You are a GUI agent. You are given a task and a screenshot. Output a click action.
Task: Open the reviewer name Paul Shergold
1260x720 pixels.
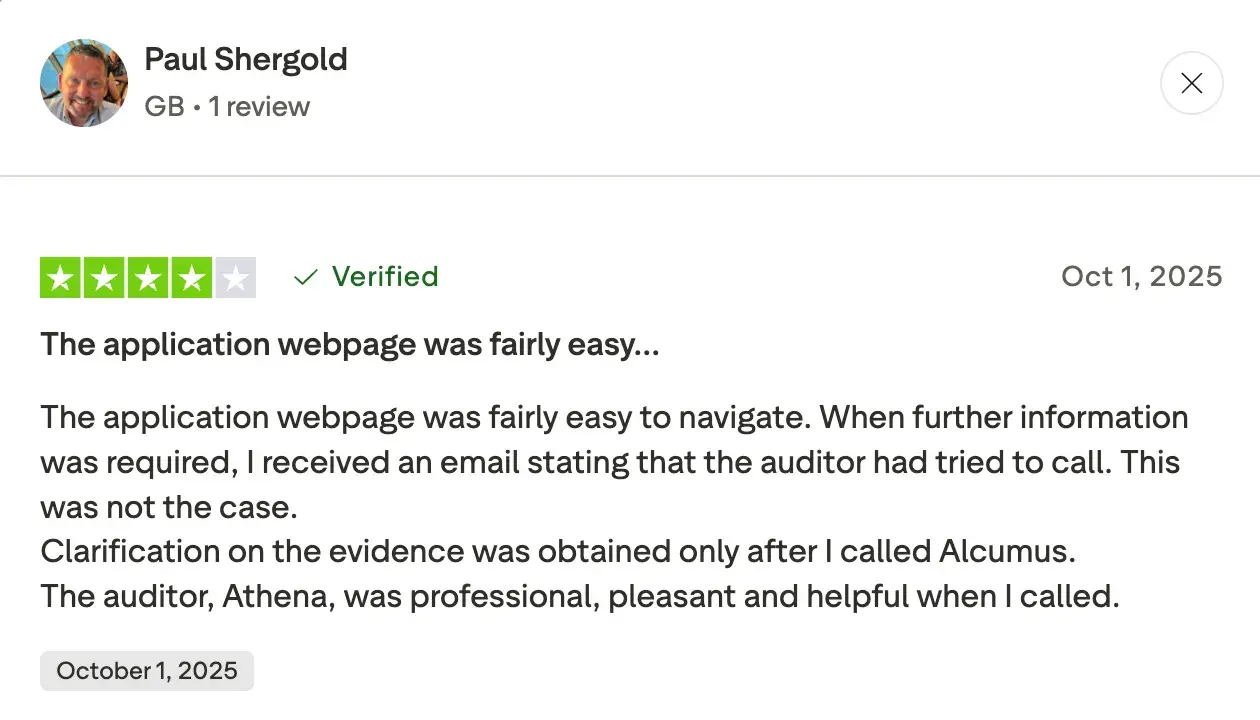pos(246,59)
